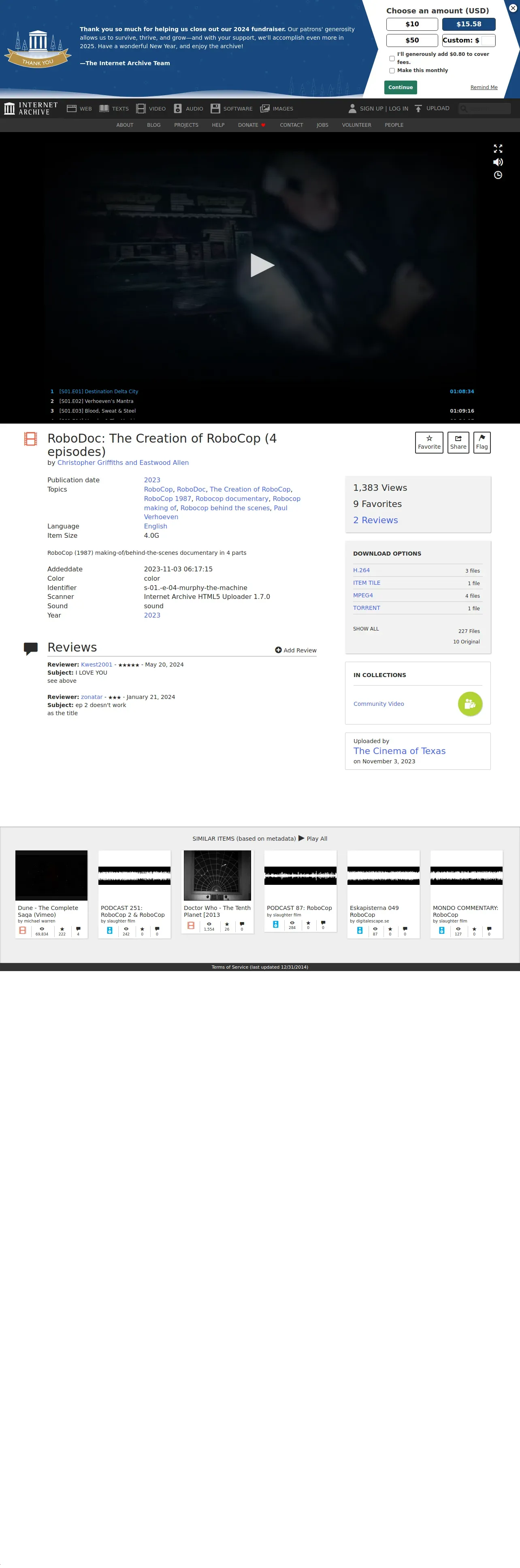Click the Remind Me link
Screen dimensions: 520x1568
coord(484,87)
